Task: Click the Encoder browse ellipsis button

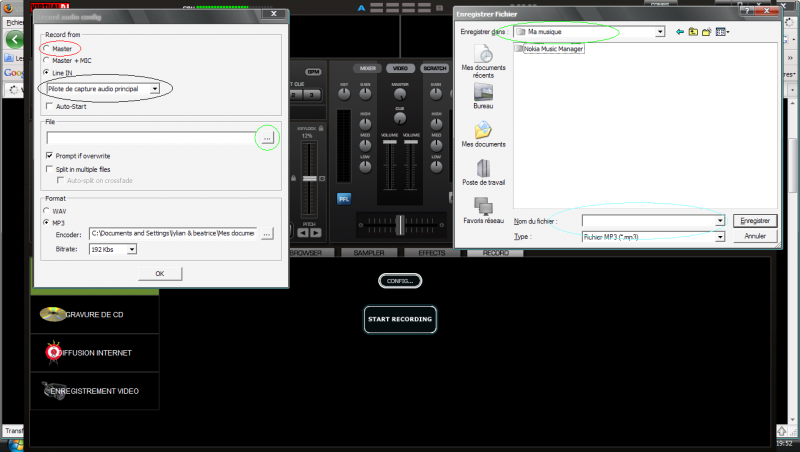Action: coord(267,234)
